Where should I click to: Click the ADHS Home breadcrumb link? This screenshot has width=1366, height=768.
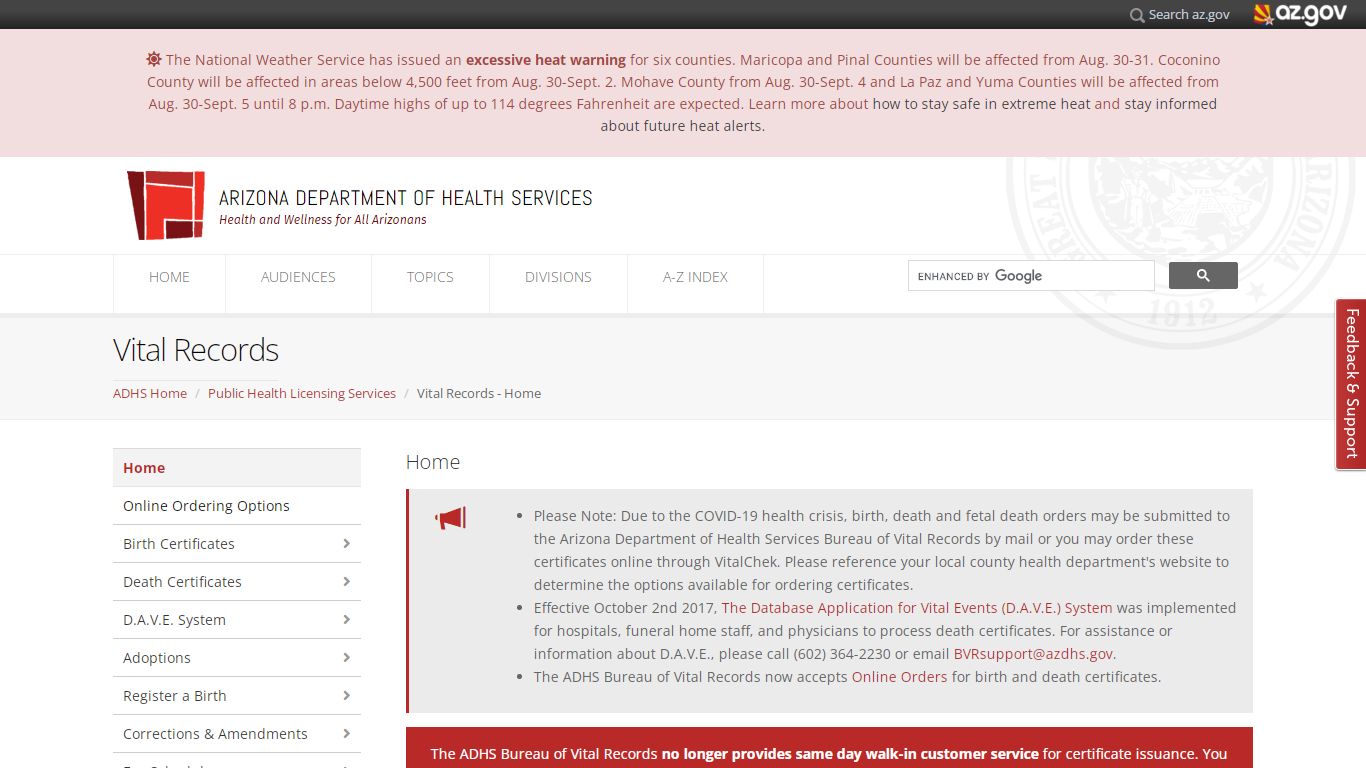[x=150, y=393]
